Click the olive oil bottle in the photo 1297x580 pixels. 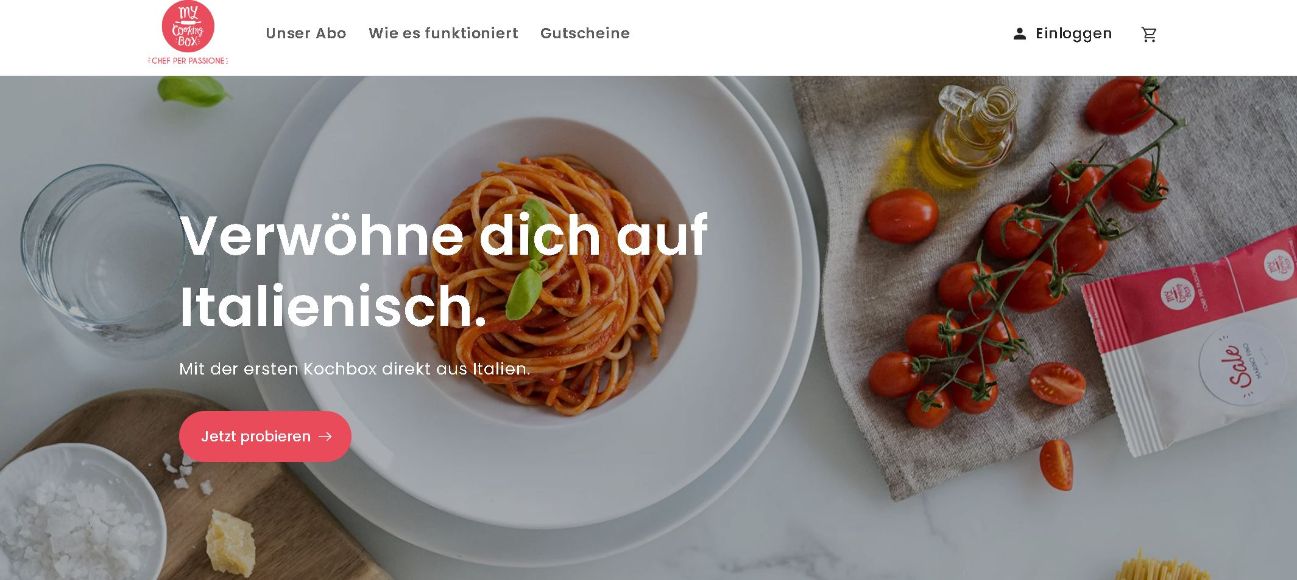point(965,135)
